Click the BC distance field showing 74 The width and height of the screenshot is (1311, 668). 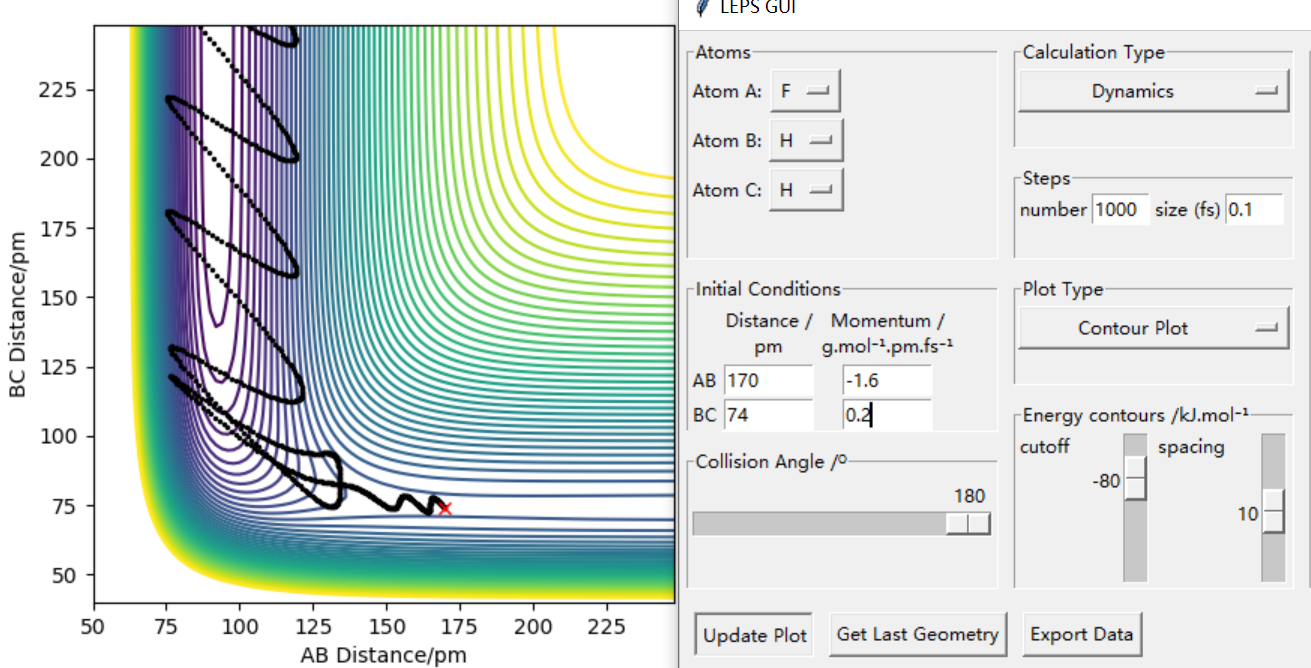click(x=769, y=415)
